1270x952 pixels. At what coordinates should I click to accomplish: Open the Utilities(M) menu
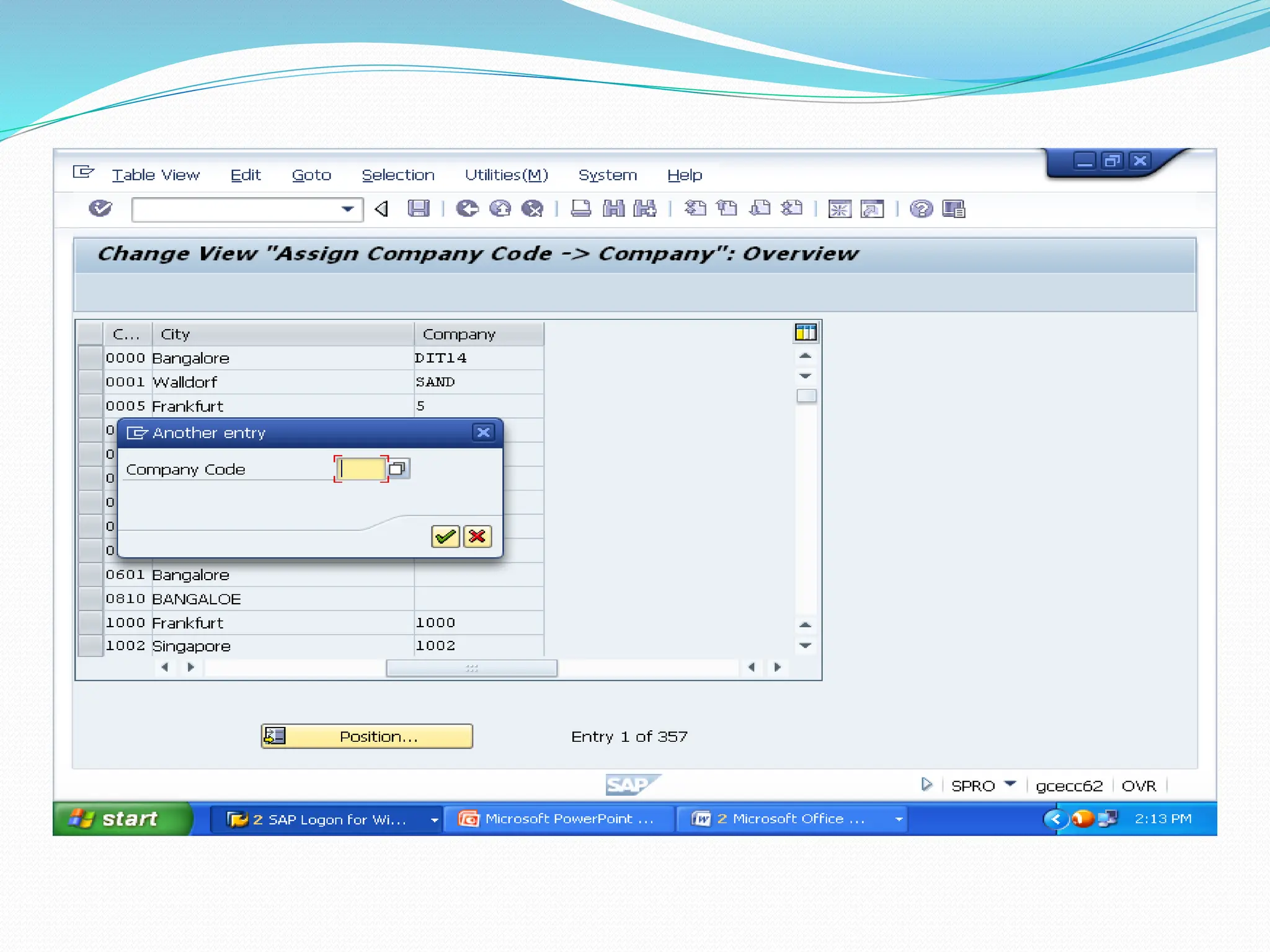[506, 175]
